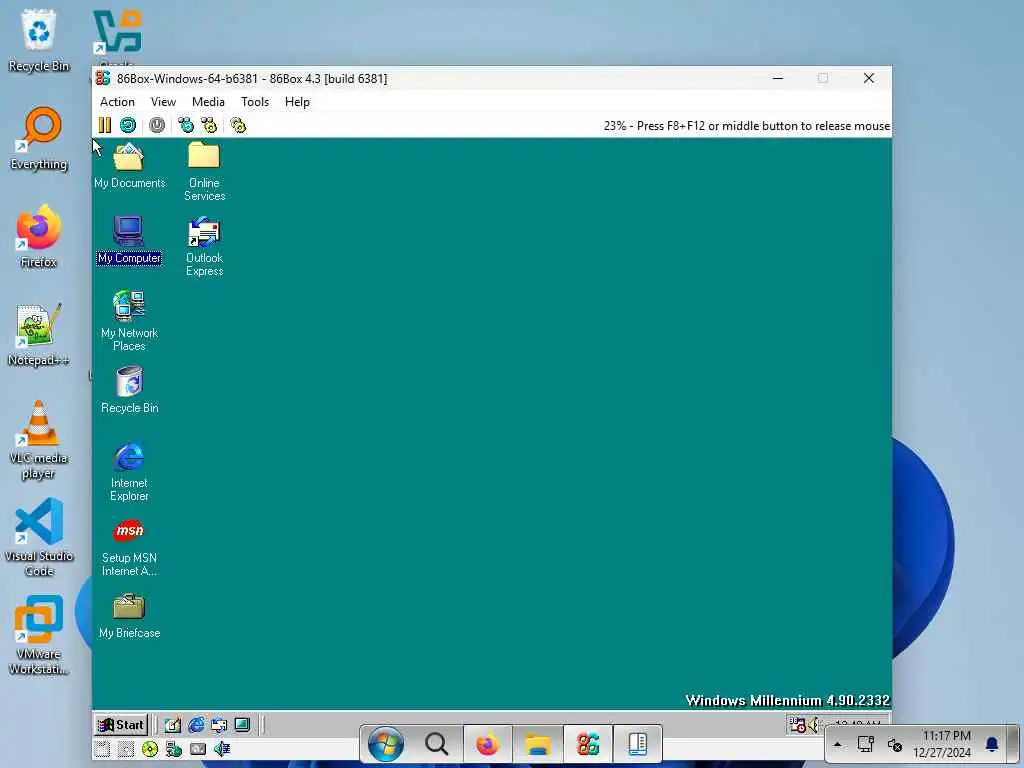The image size is (1024, 768).
Task: Expand the host tray hidden icons arrow
Action: [x=838, y=744]
